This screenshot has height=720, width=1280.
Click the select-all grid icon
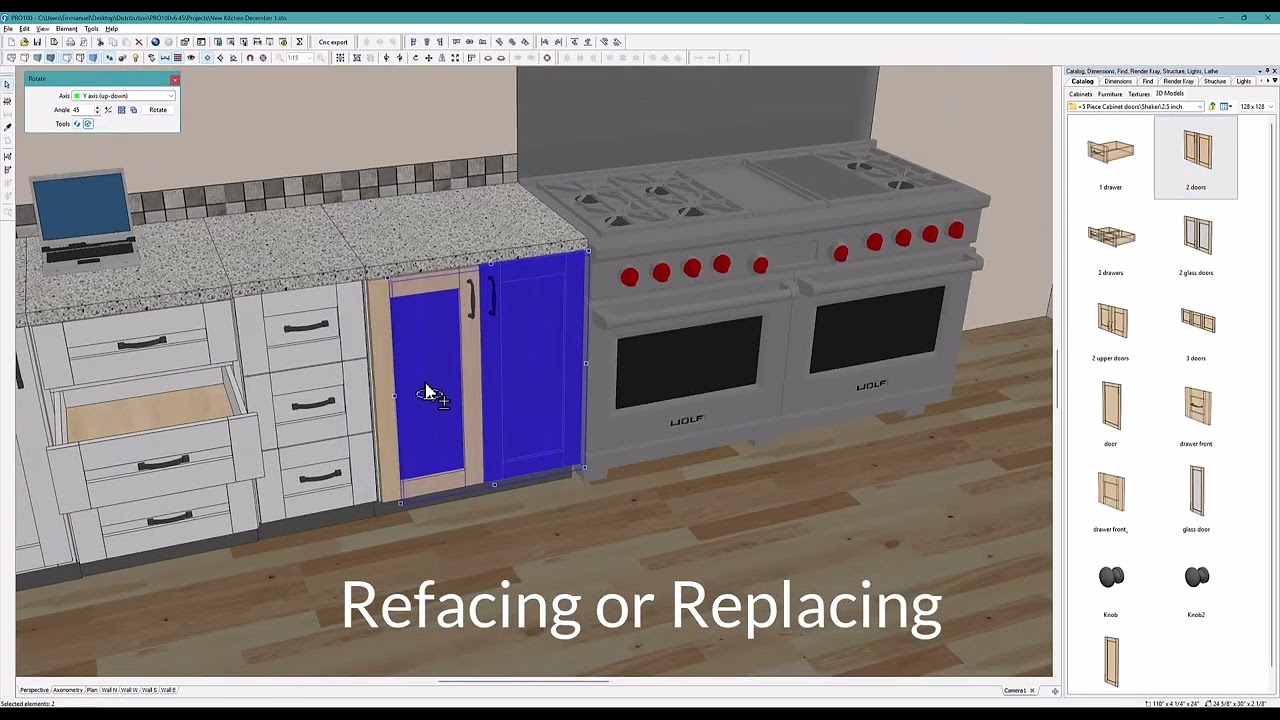pos(340,58)
